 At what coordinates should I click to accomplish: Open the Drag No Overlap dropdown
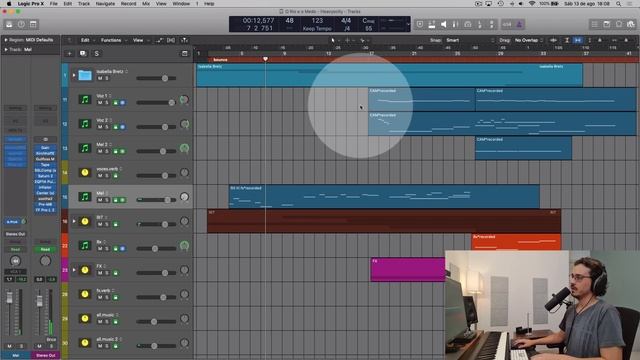pyautogui.click(x=529, y=40)
